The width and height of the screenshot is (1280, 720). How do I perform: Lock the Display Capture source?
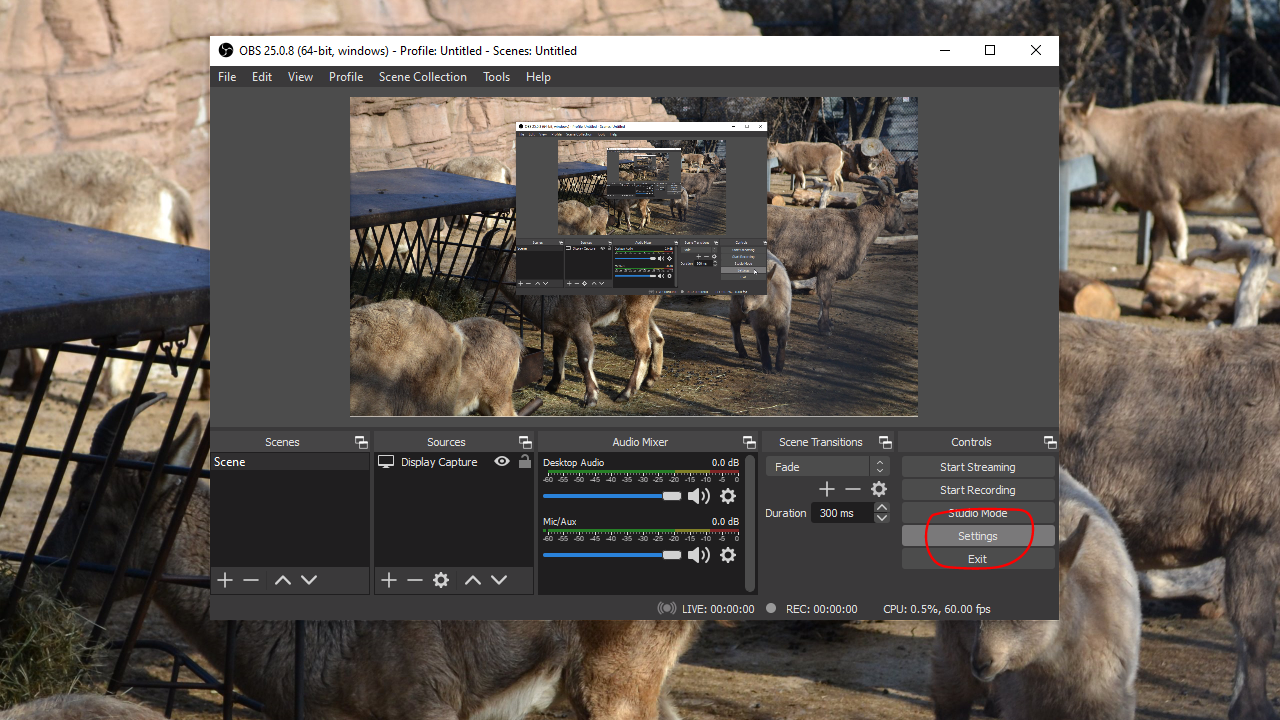pos(525,462)
